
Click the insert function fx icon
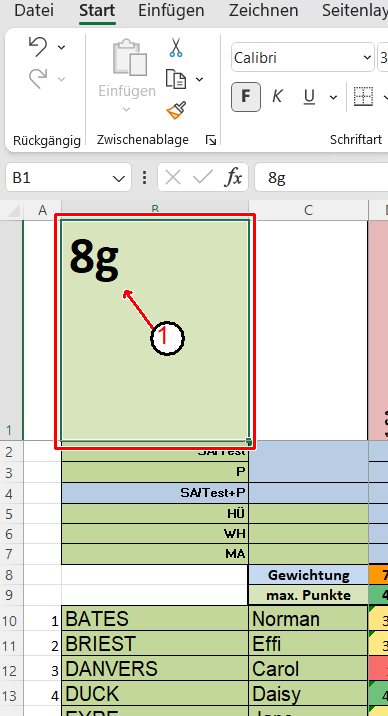(x=233, y=177)
